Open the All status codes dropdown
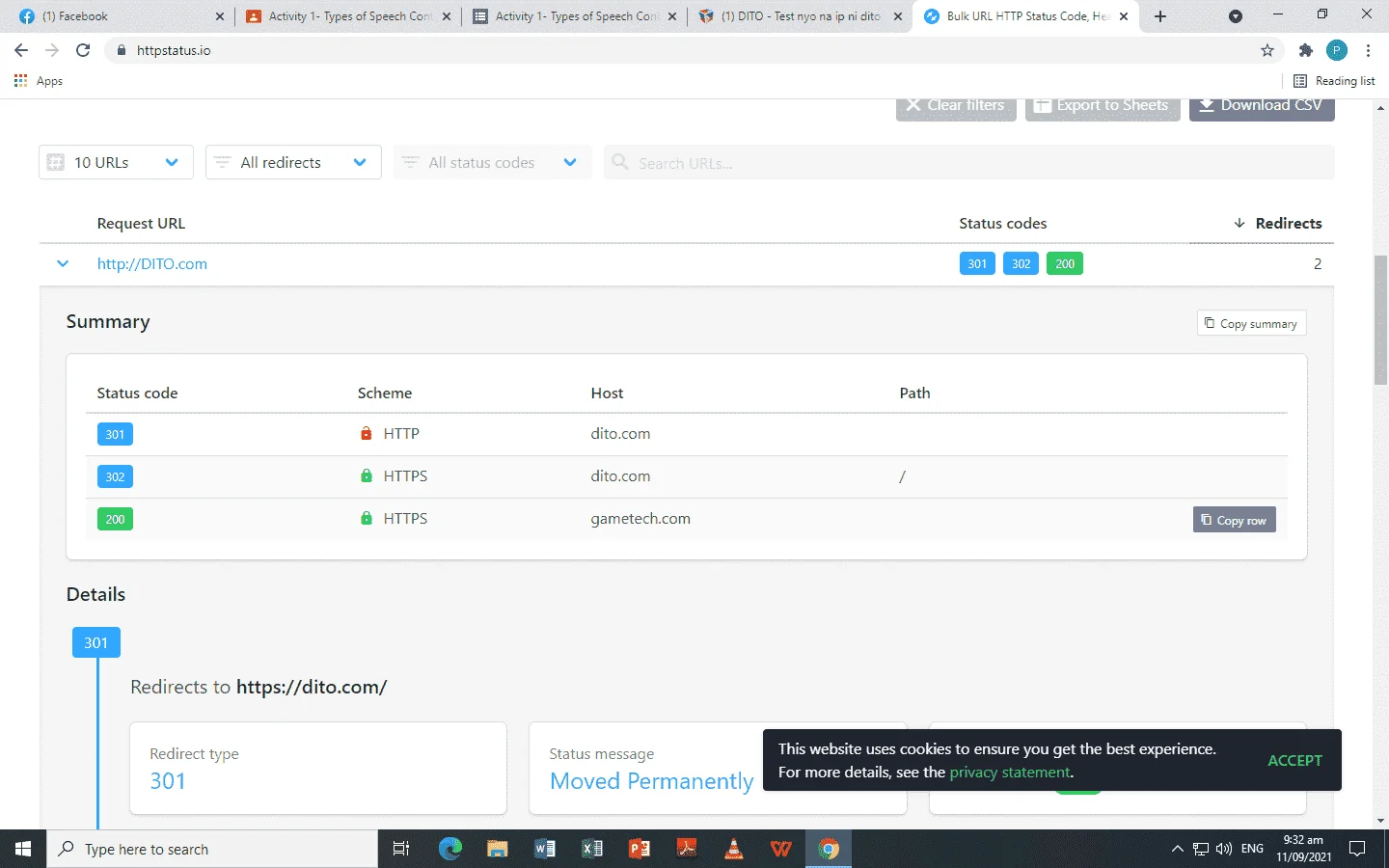This screenshot has width=1389, height=868. coord(492,162)
